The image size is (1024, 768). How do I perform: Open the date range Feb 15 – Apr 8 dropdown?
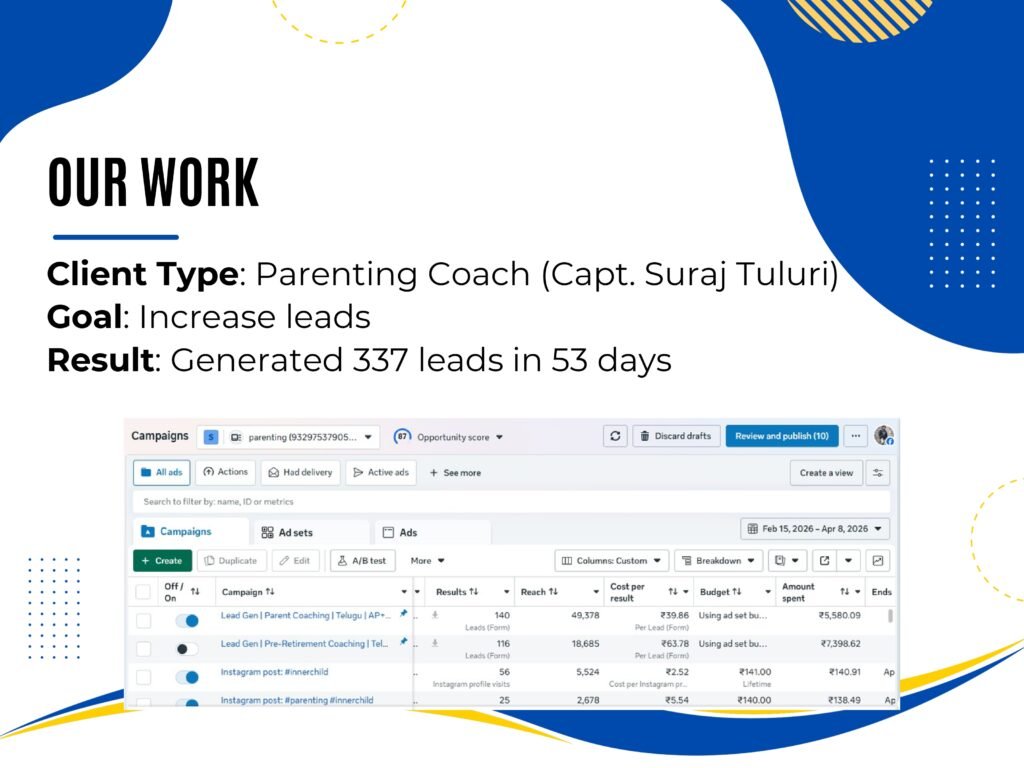pyautogui.click(x=815, y=529)
